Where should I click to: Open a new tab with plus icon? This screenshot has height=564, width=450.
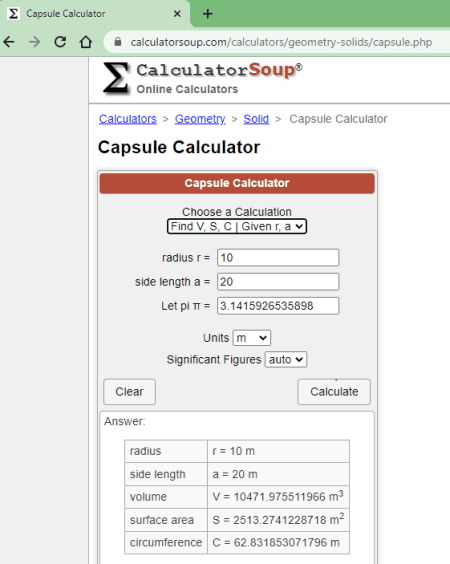pyautogui.click(x=208, y=14)
